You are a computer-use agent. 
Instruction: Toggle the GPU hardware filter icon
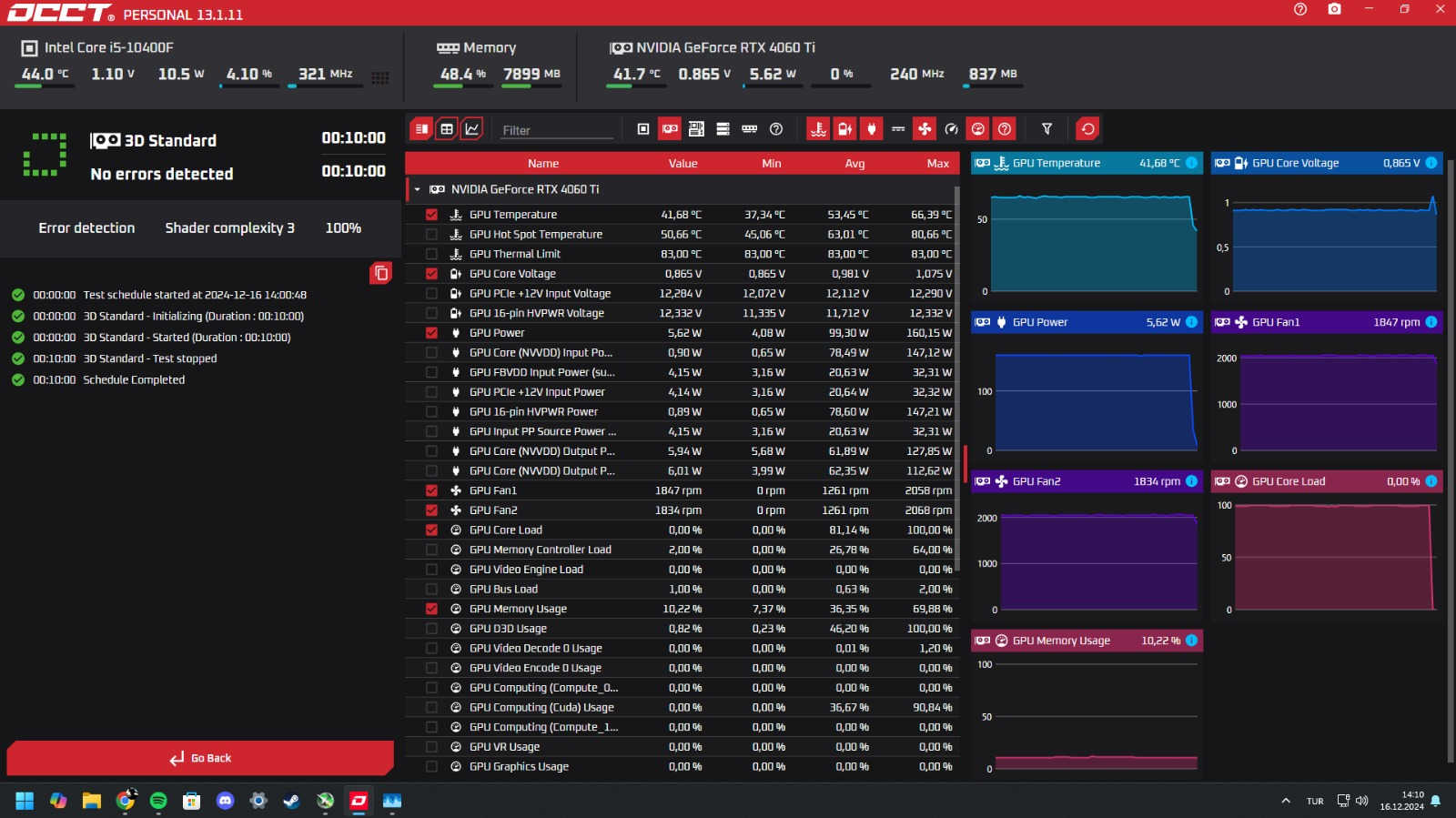tap(670, 129)
